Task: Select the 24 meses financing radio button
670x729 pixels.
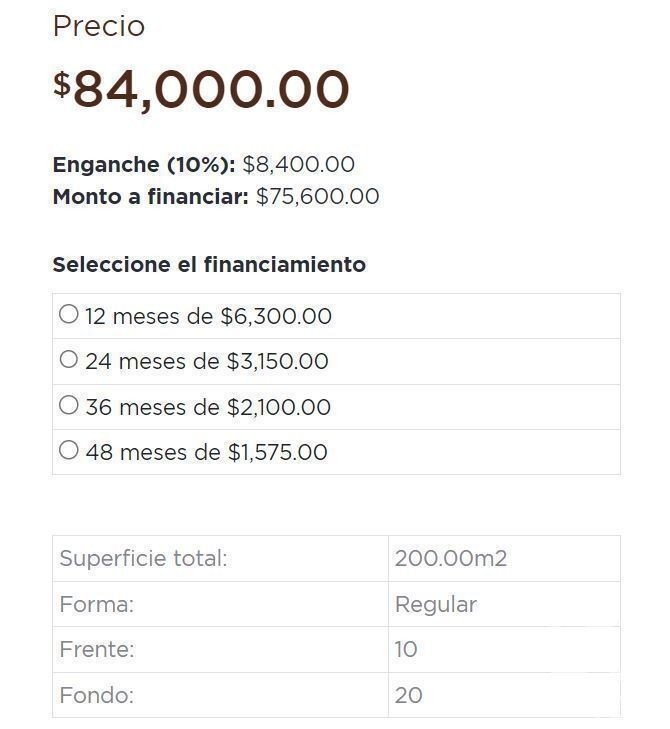Action: coord(69,359)
